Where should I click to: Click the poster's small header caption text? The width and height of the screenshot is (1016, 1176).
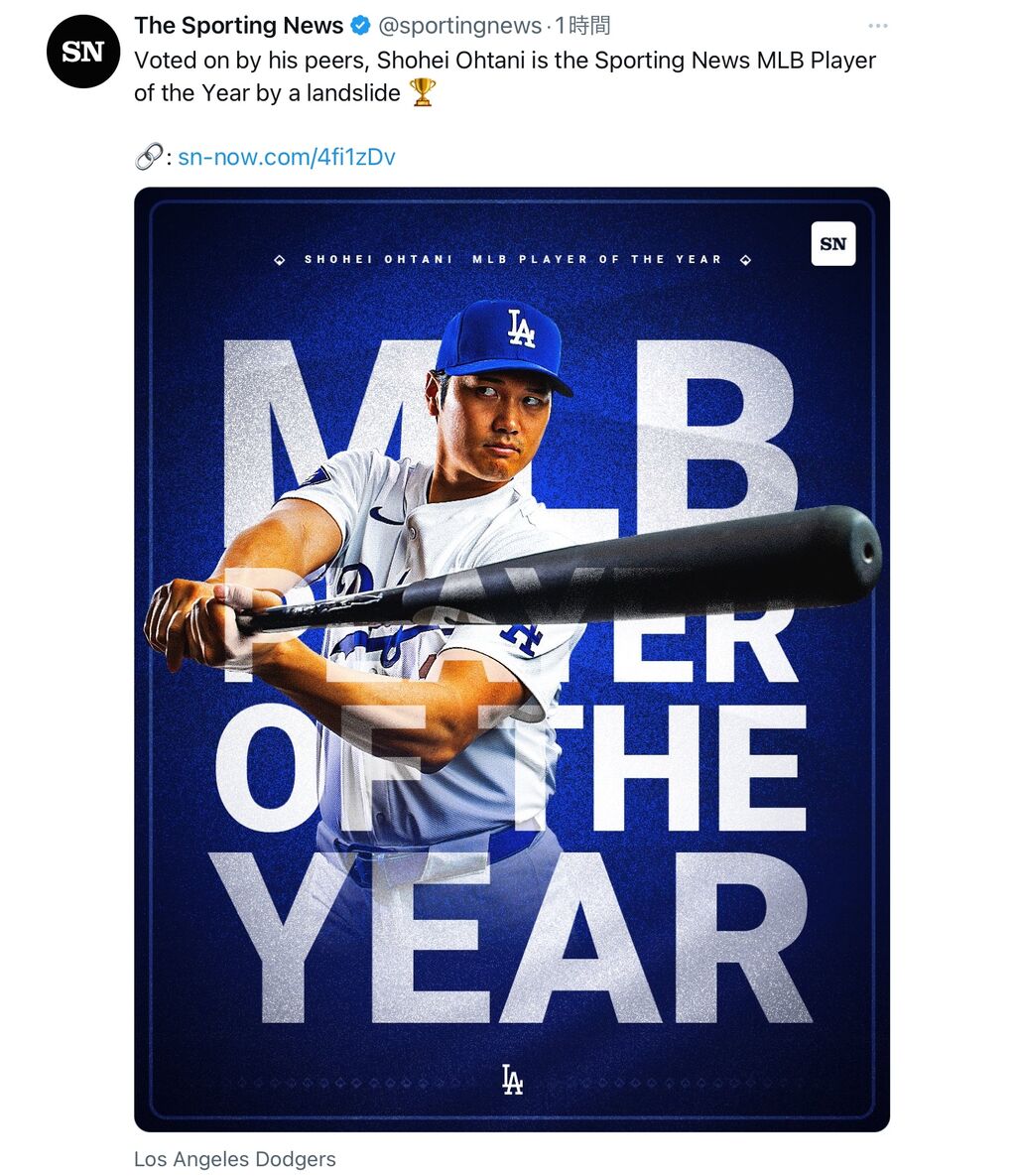point(512,259)
